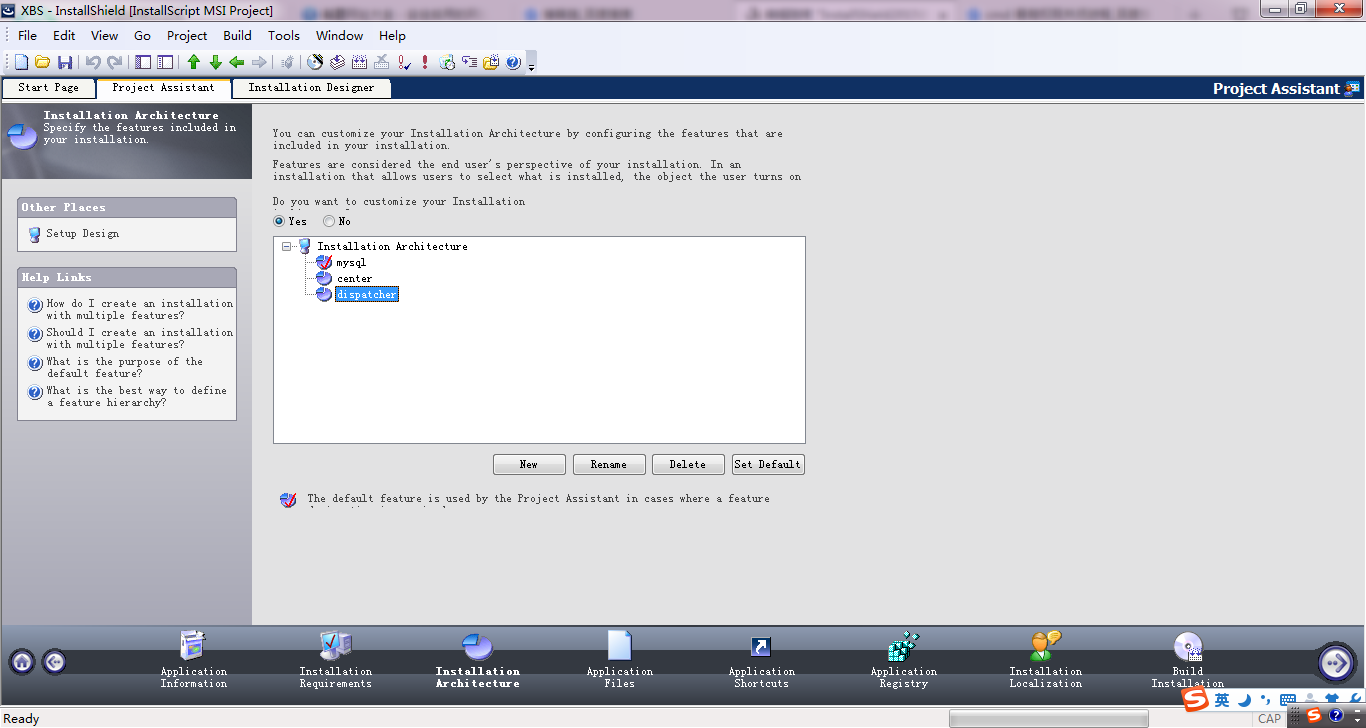Open a project with the folder icon
1366x728 pixels.
click(x=42, y=62)
